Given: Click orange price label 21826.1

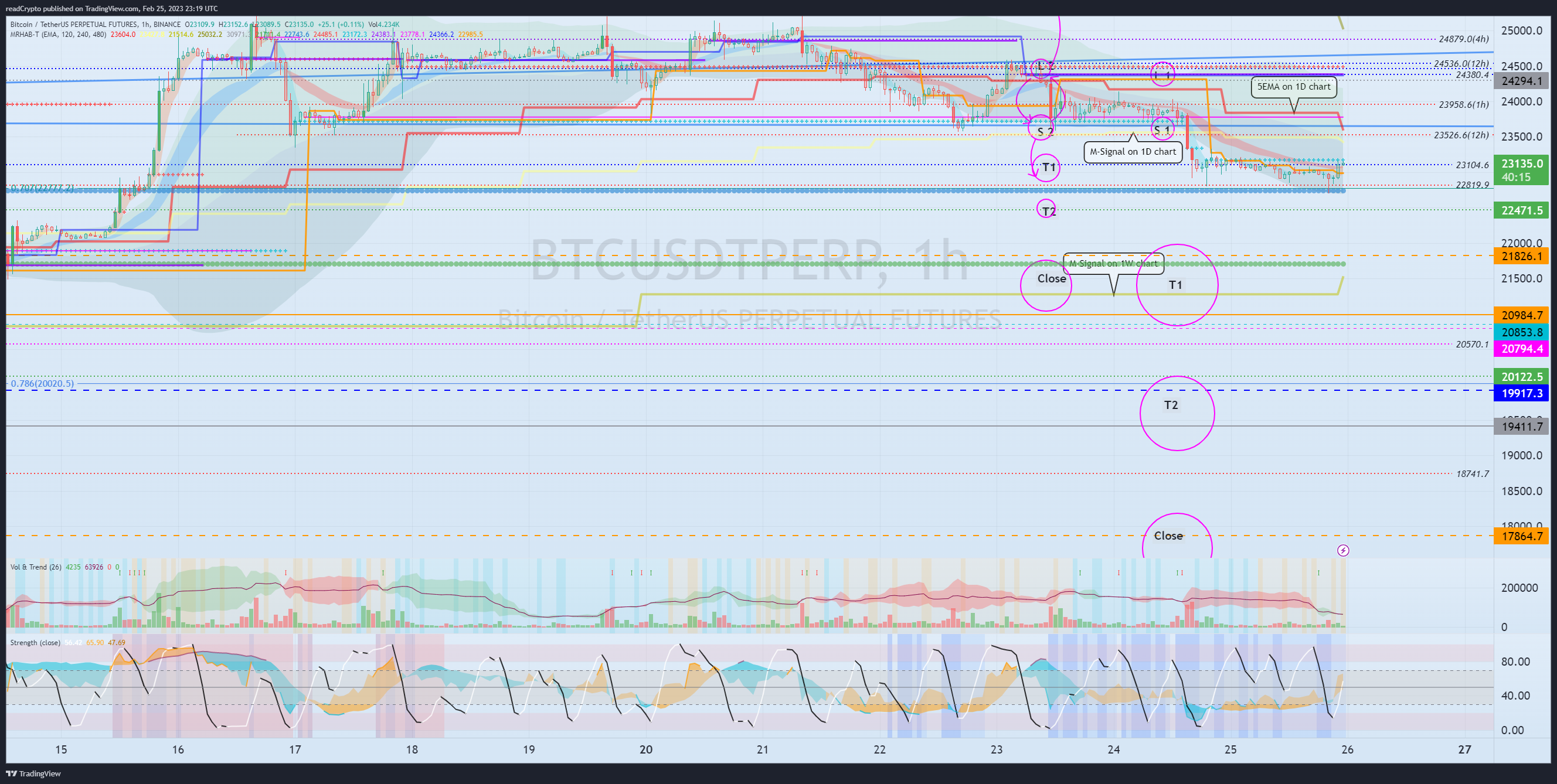Looking at the screenshot, I should click(x=1522, y=256).
